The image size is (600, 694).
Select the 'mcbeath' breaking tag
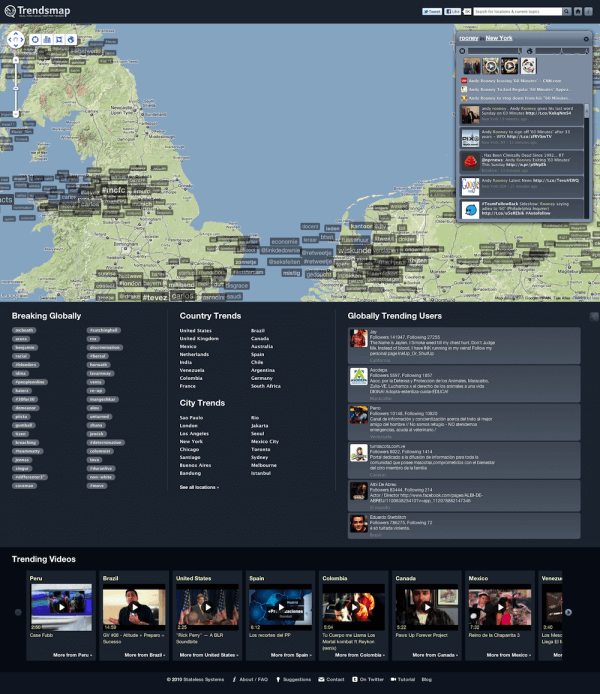tap(24, 330)
